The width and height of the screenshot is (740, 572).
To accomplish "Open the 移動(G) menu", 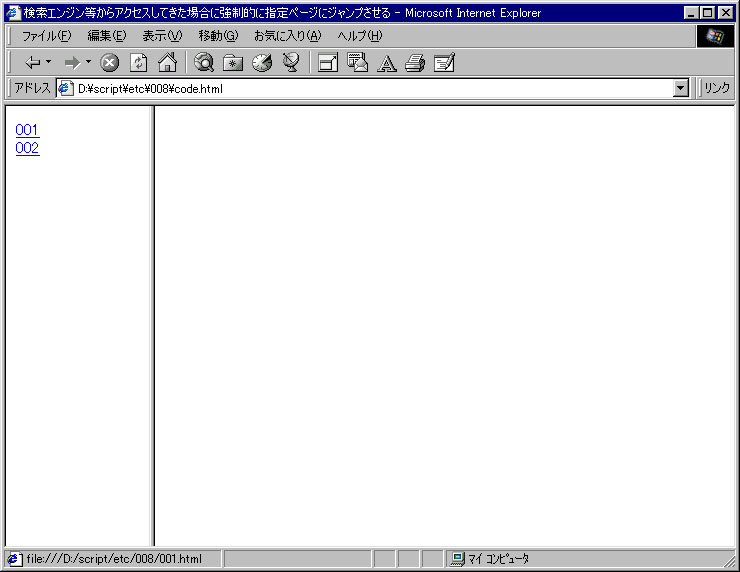I will (218, 36).
